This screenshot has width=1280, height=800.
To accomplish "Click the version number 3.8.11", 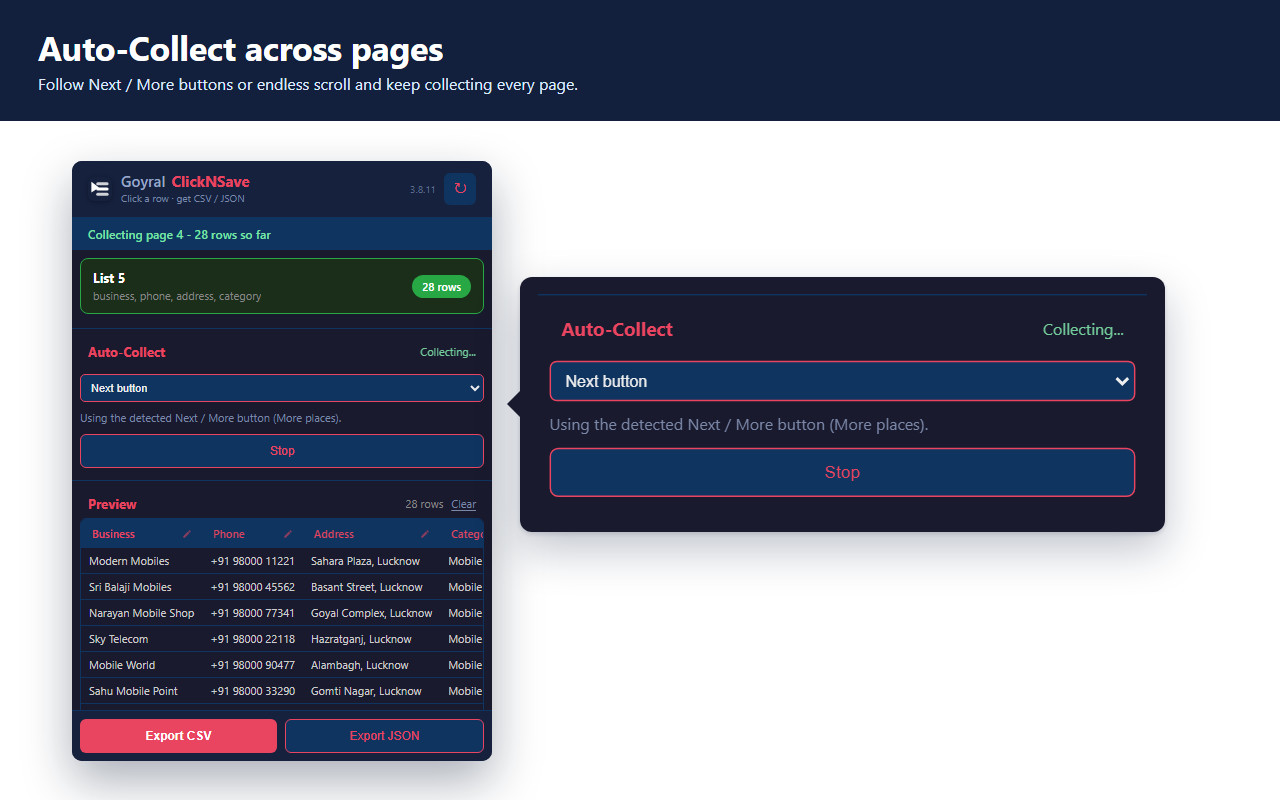I will pos(422,189).
